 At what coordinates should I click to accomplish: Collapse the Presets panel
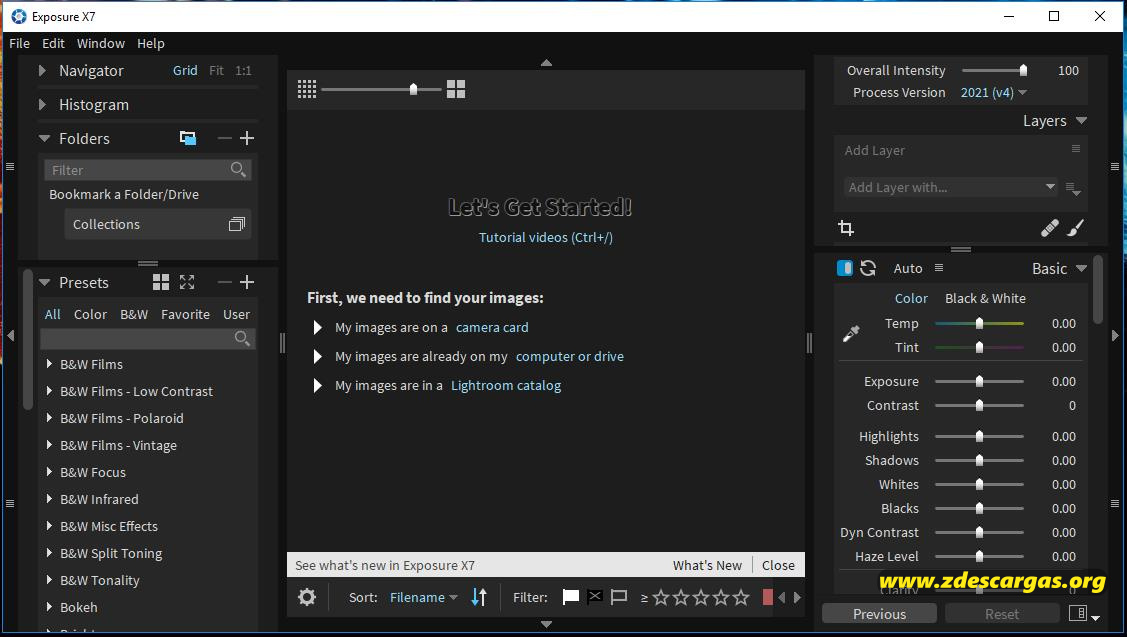pos(44,283)
